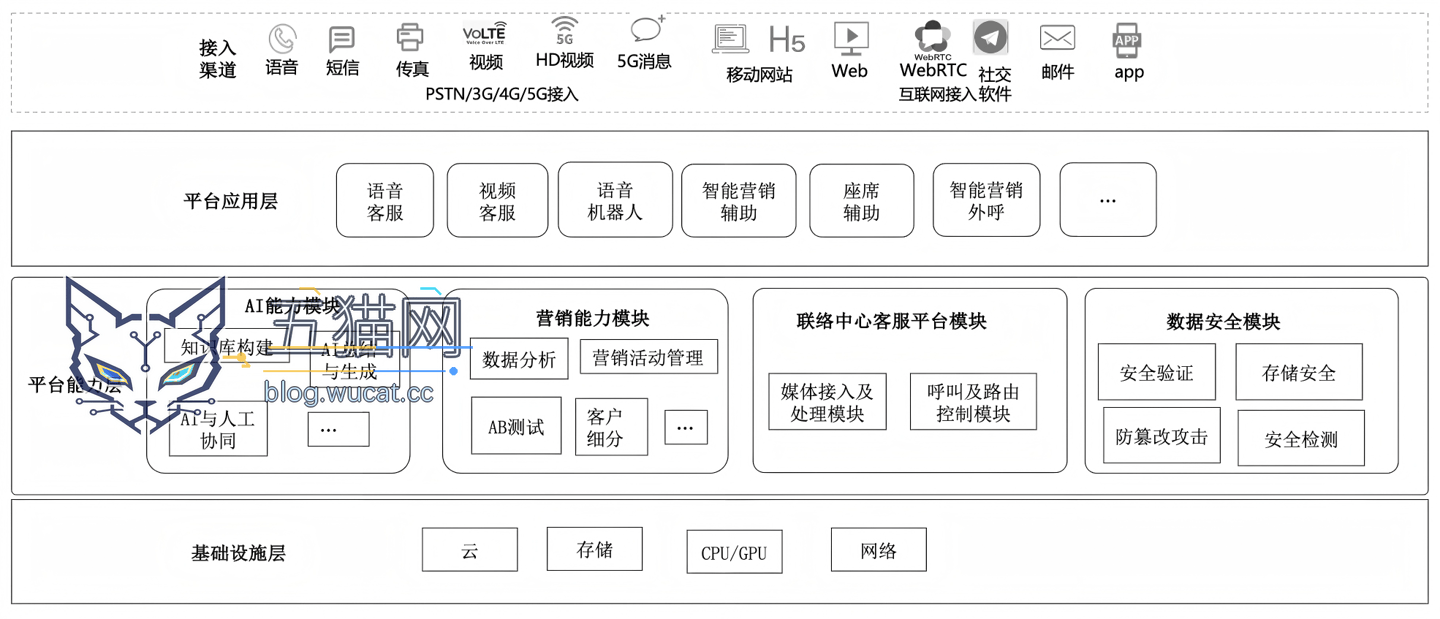Click the 基础设施层 label
This screenshot has height=619, width=1440.
click(x=238, y=553)
